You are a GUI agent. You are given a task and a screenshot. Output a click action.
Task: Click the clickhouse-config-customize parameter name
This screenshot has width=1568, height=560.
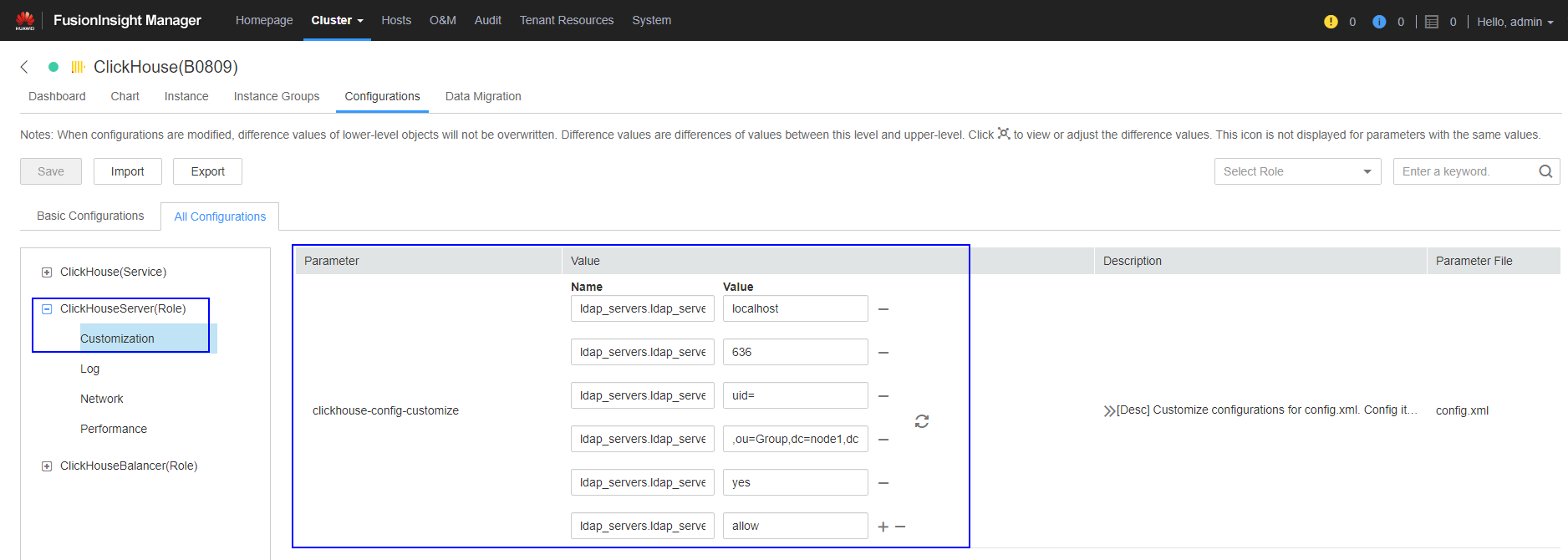point(385,410)
